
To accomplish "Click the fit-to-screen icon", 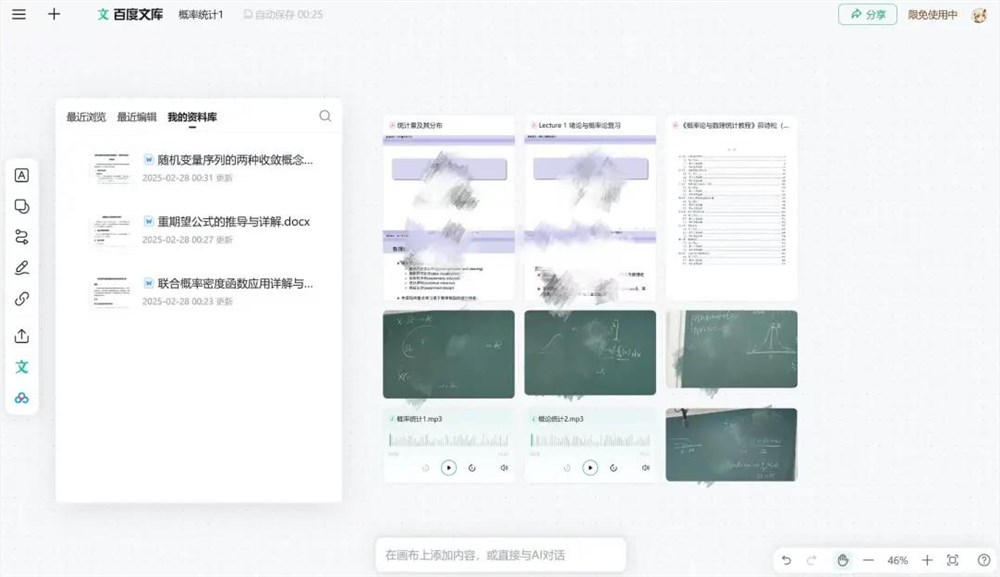I will 951,560.
